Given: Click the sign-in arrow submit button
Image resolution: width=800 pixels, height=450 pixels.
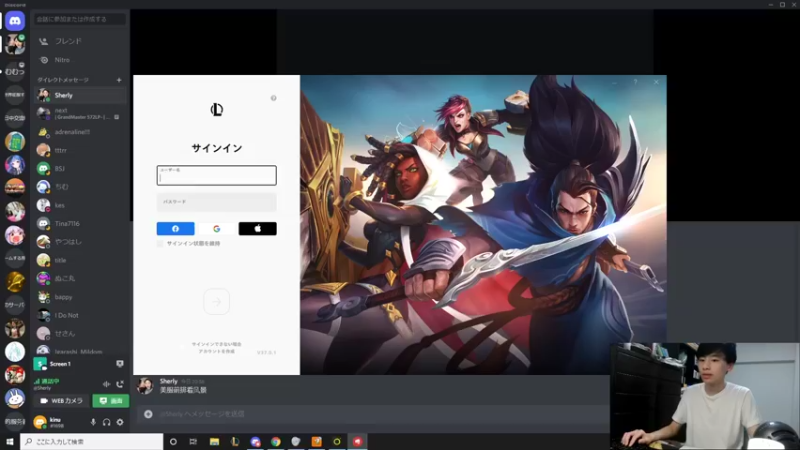Looking at the screenshot, I should point(216,302).
